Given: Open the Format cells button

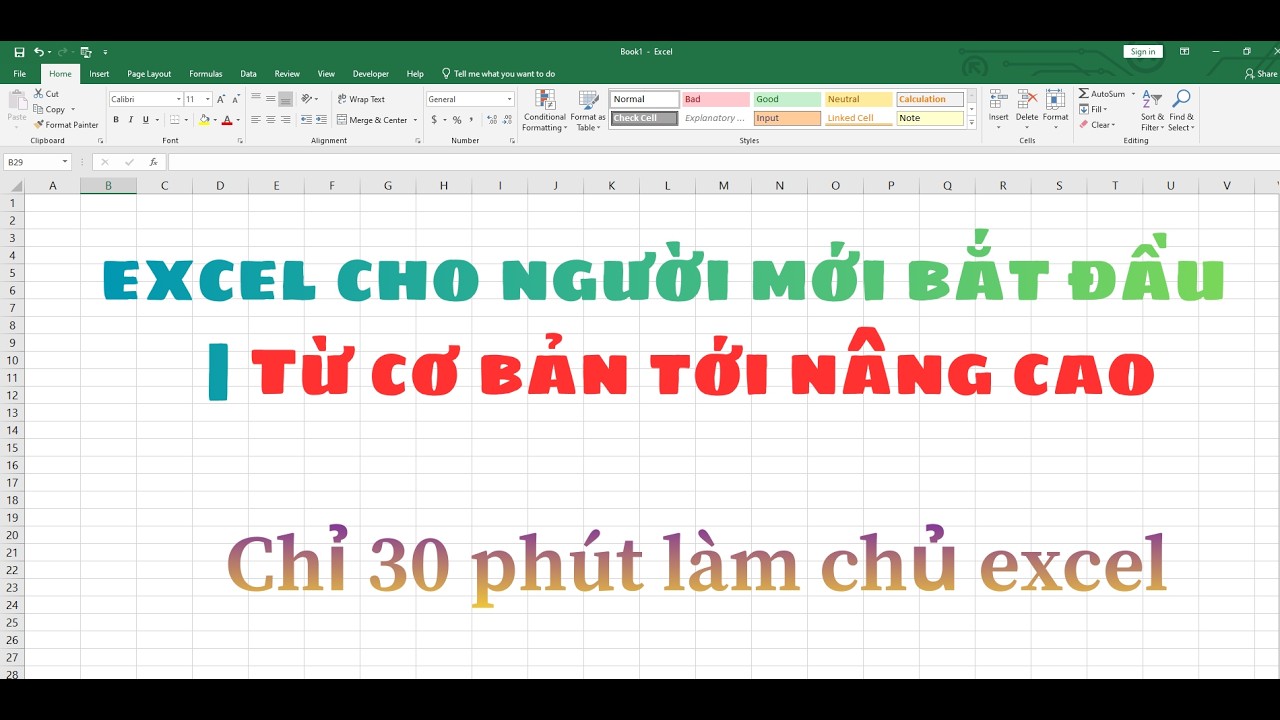Looking at the screenshot, I should pyautogui.click(x=1056, y=107).
